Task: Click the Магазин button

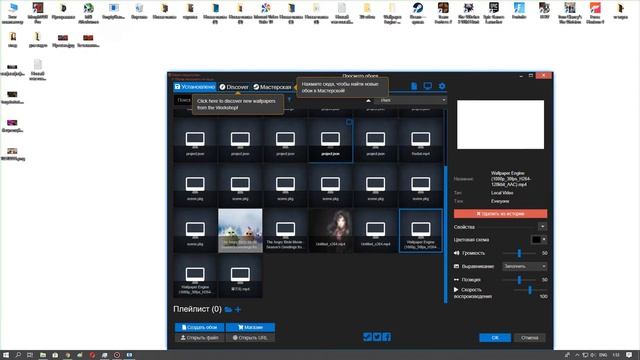Action: click(250, 327)
